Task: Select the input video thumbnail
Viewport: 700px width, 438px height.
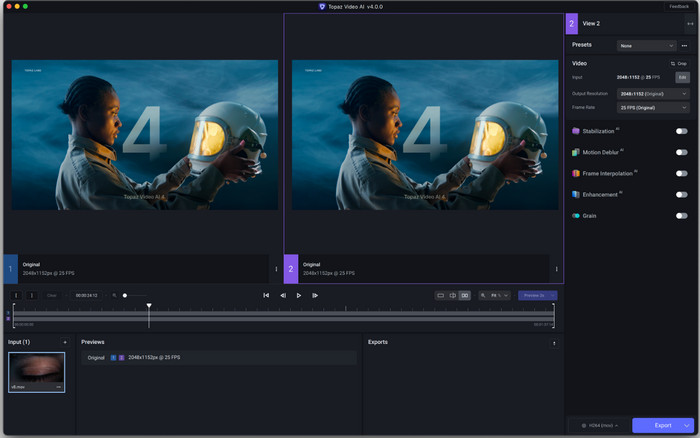Action: coord(36,371)
